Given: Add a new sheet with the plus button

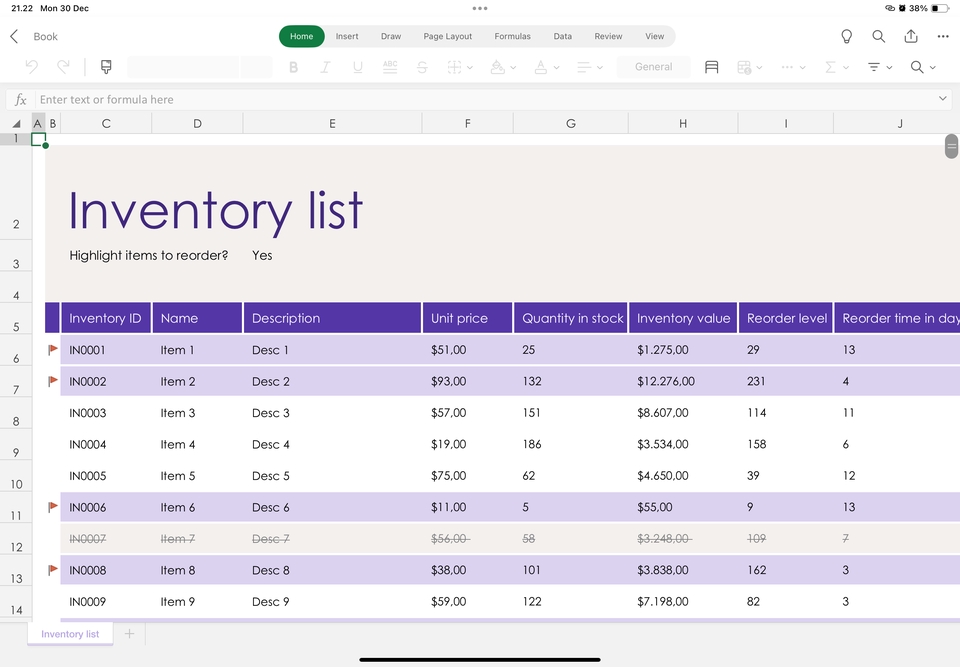Looking at the screenshot, I should point(129,633).
